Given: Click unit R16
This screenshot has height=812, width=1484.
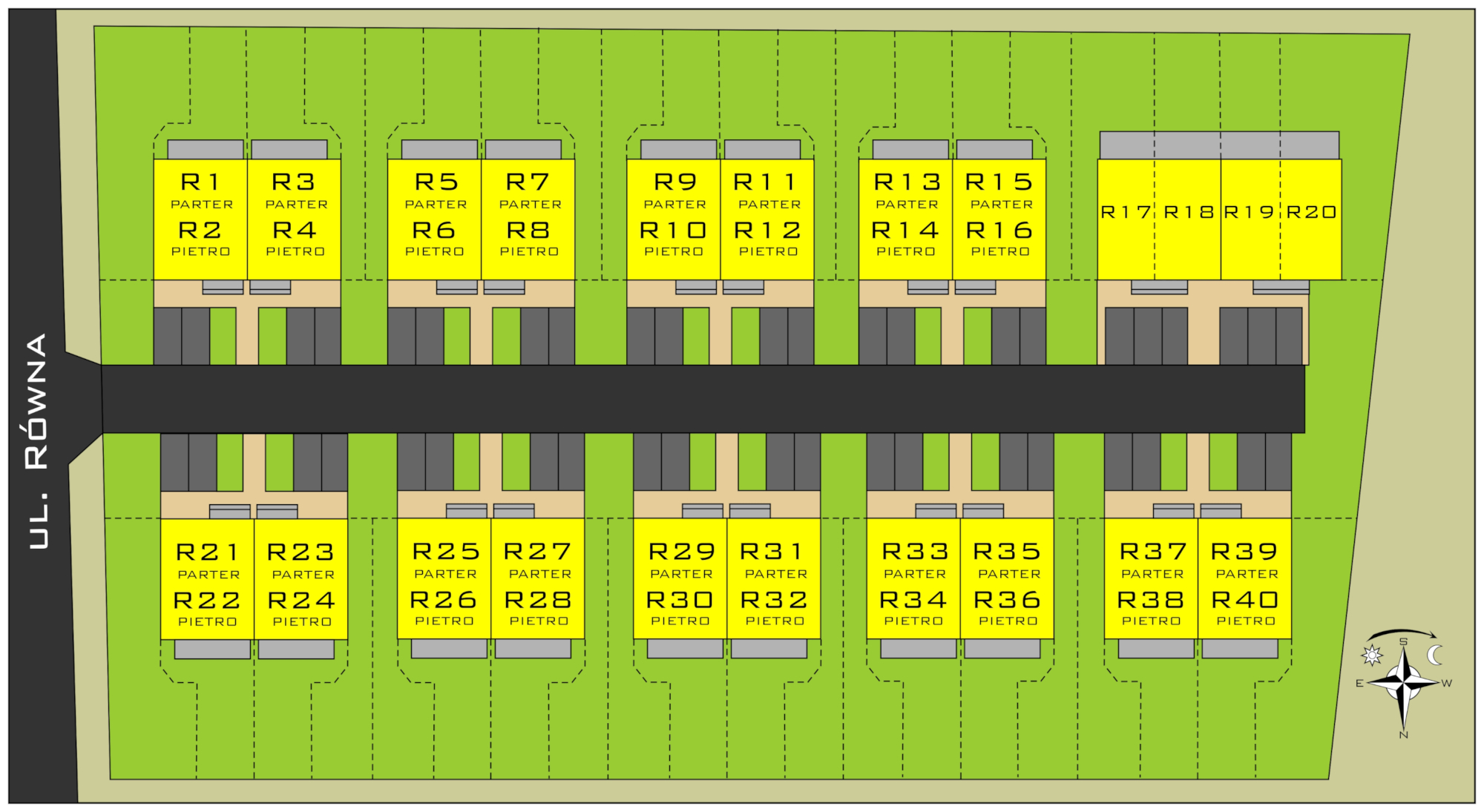Looking at the screenshot, I should [999, 230].
